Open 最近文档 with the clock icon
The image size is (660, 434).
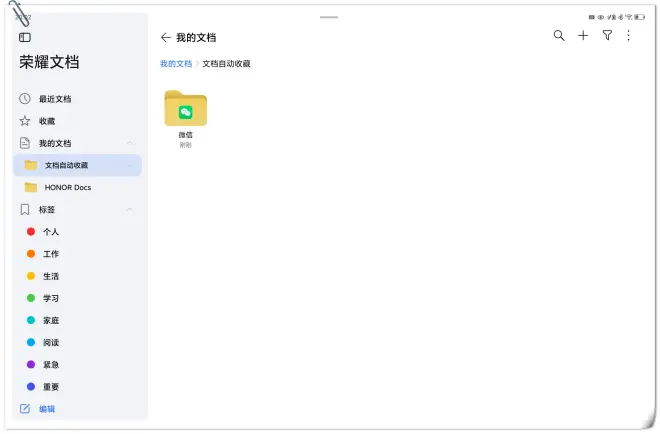point(54,99)
